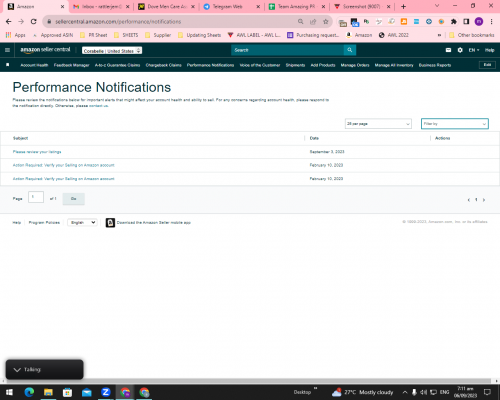This screenshot has height=400, width=500.
Task: Open 'Please review your listings' notification
Action: coord(37,152)
